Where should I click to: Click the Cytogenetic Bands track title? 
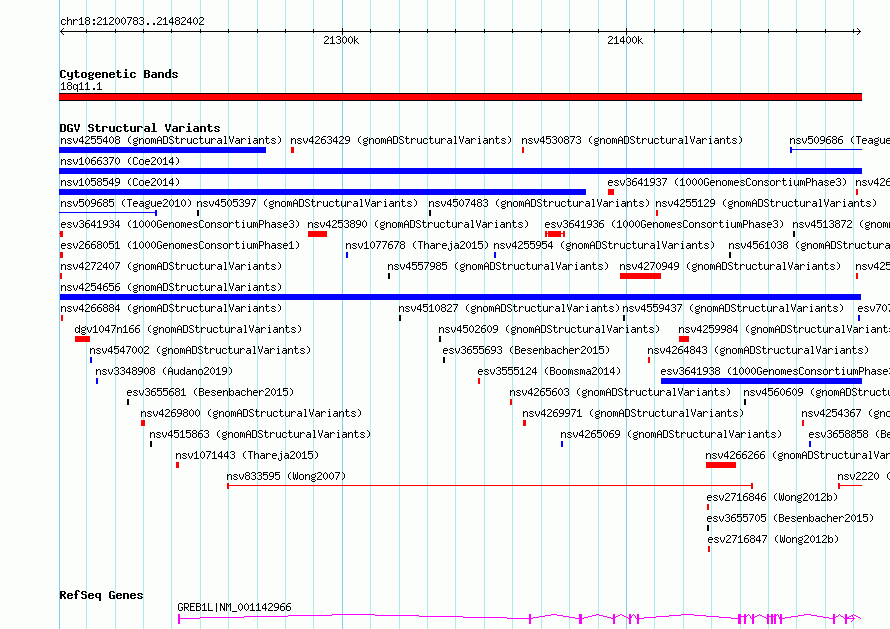point(119,74)
